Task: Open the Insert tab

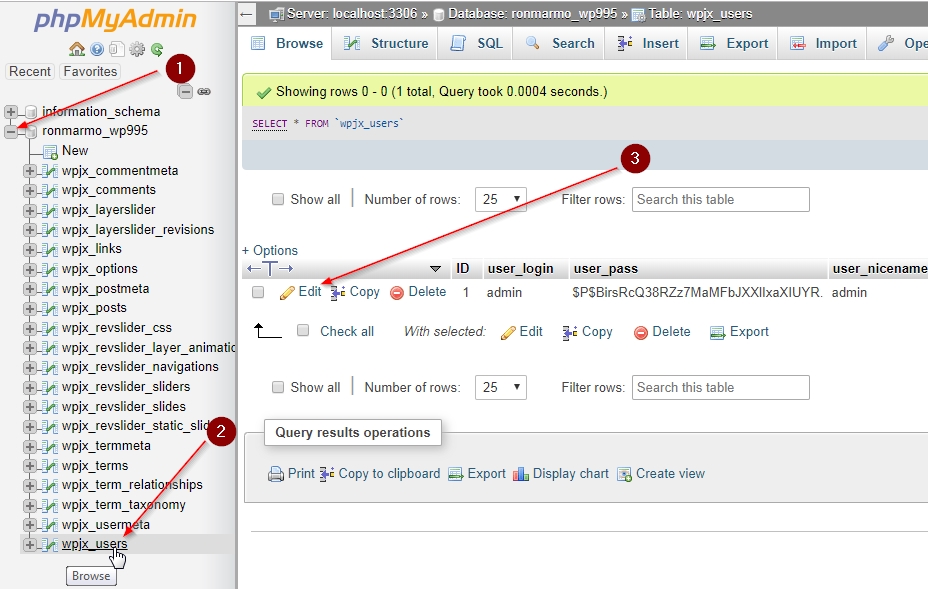Action: point(647,43)
